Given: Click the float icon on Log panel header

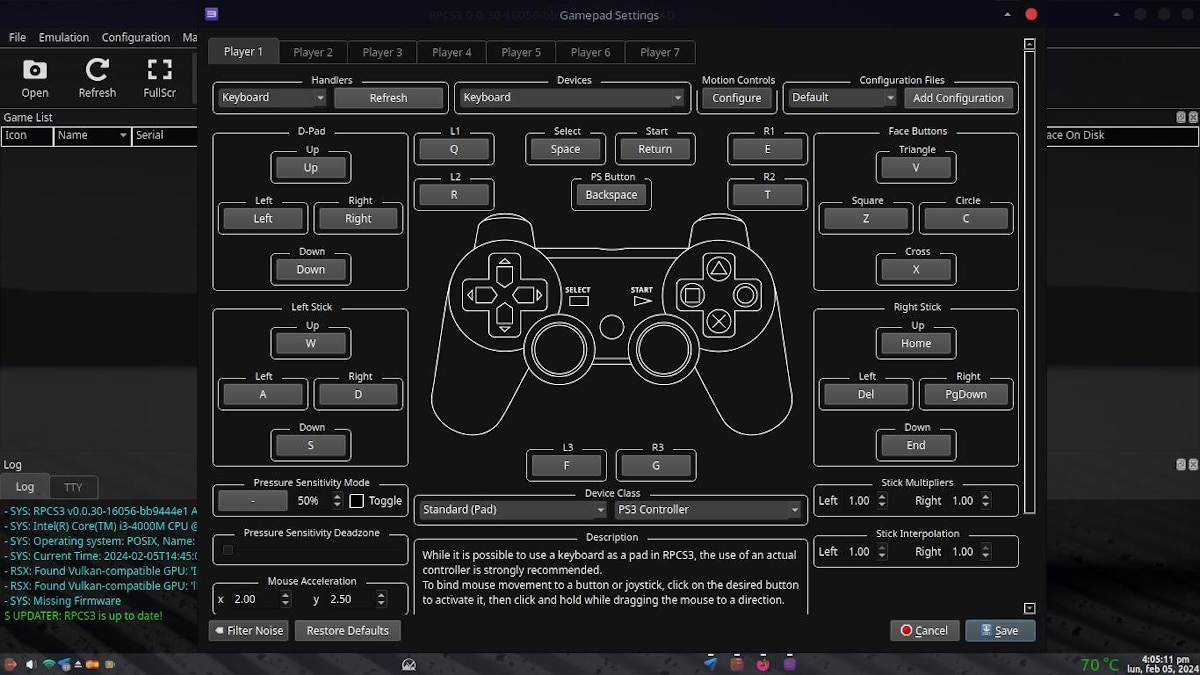Looking at the screenshot, I should click(1181, 465).
